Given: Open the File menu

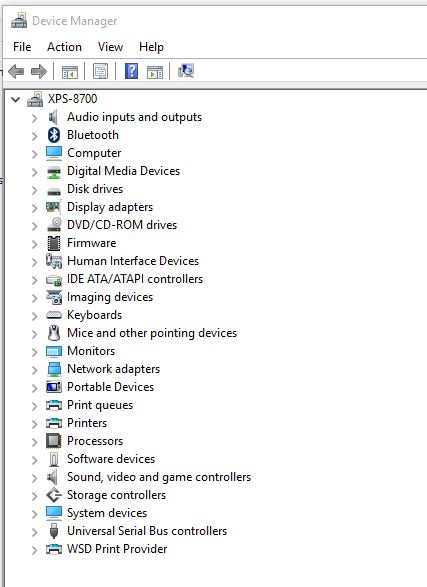Looking at the screenshot, I should tap(22, 47).
